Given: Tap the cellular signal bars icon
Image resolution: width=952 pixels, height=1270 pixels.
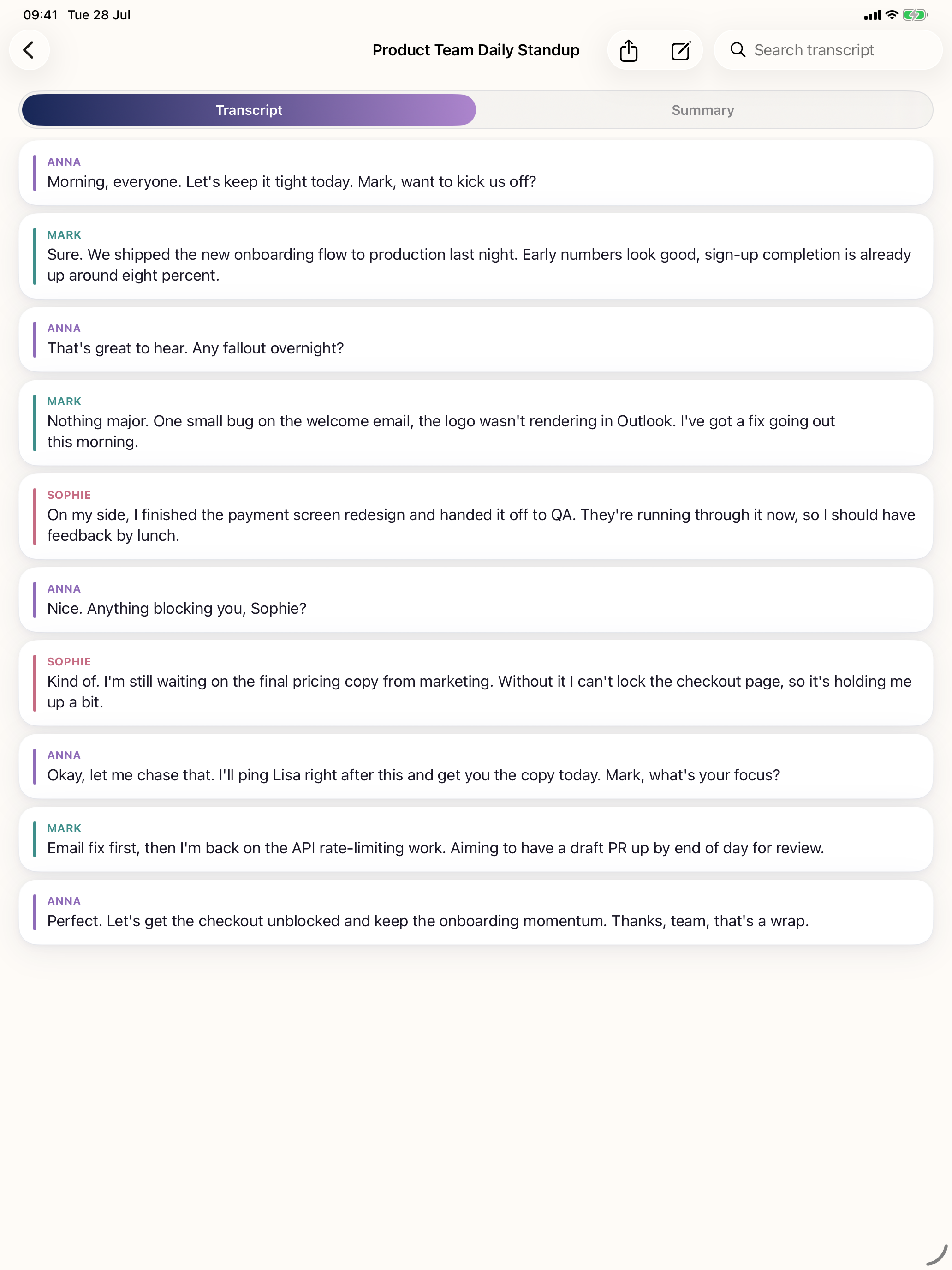Looking at the screenshot, I should coord(872,16).
